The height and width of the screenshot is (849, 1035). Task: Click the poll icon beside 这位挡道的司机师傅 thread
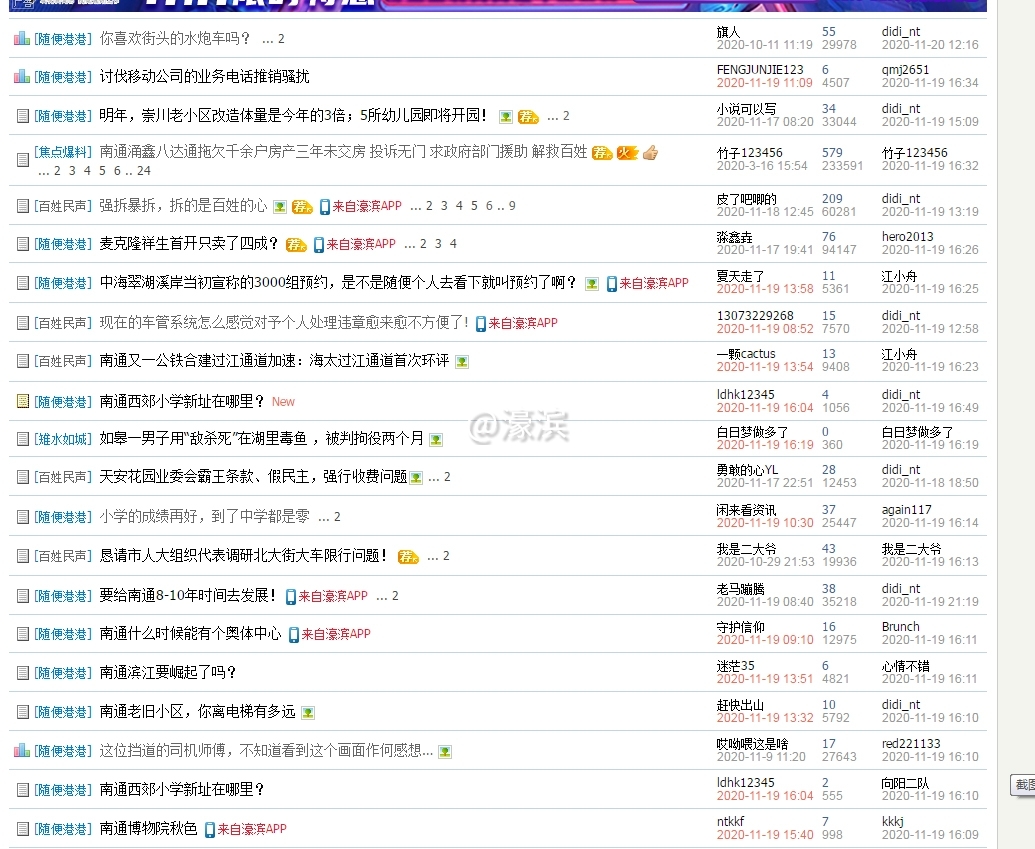pyautogui.click(x=22, y=751)
